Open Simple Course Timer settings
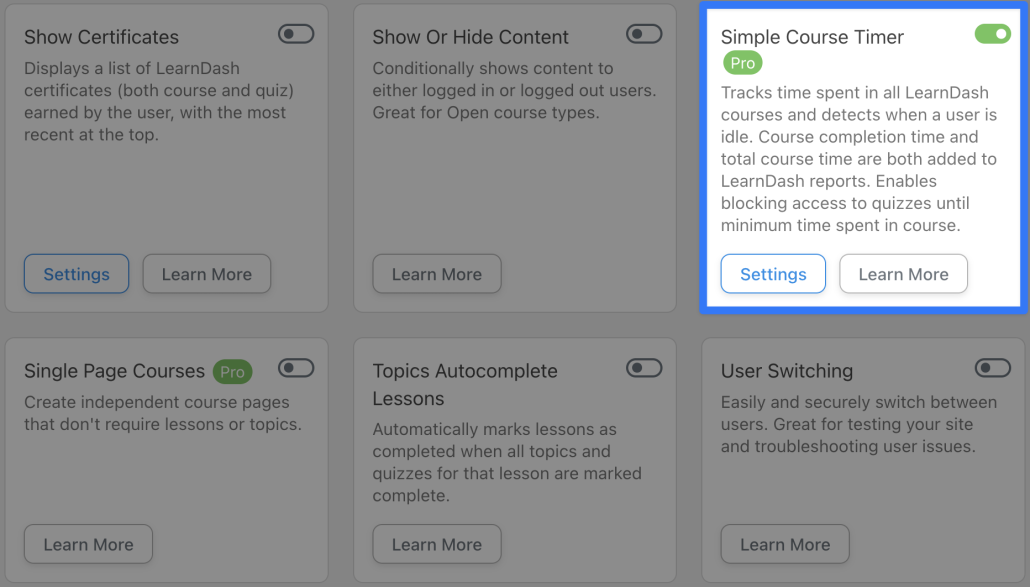 click(773, 273)
